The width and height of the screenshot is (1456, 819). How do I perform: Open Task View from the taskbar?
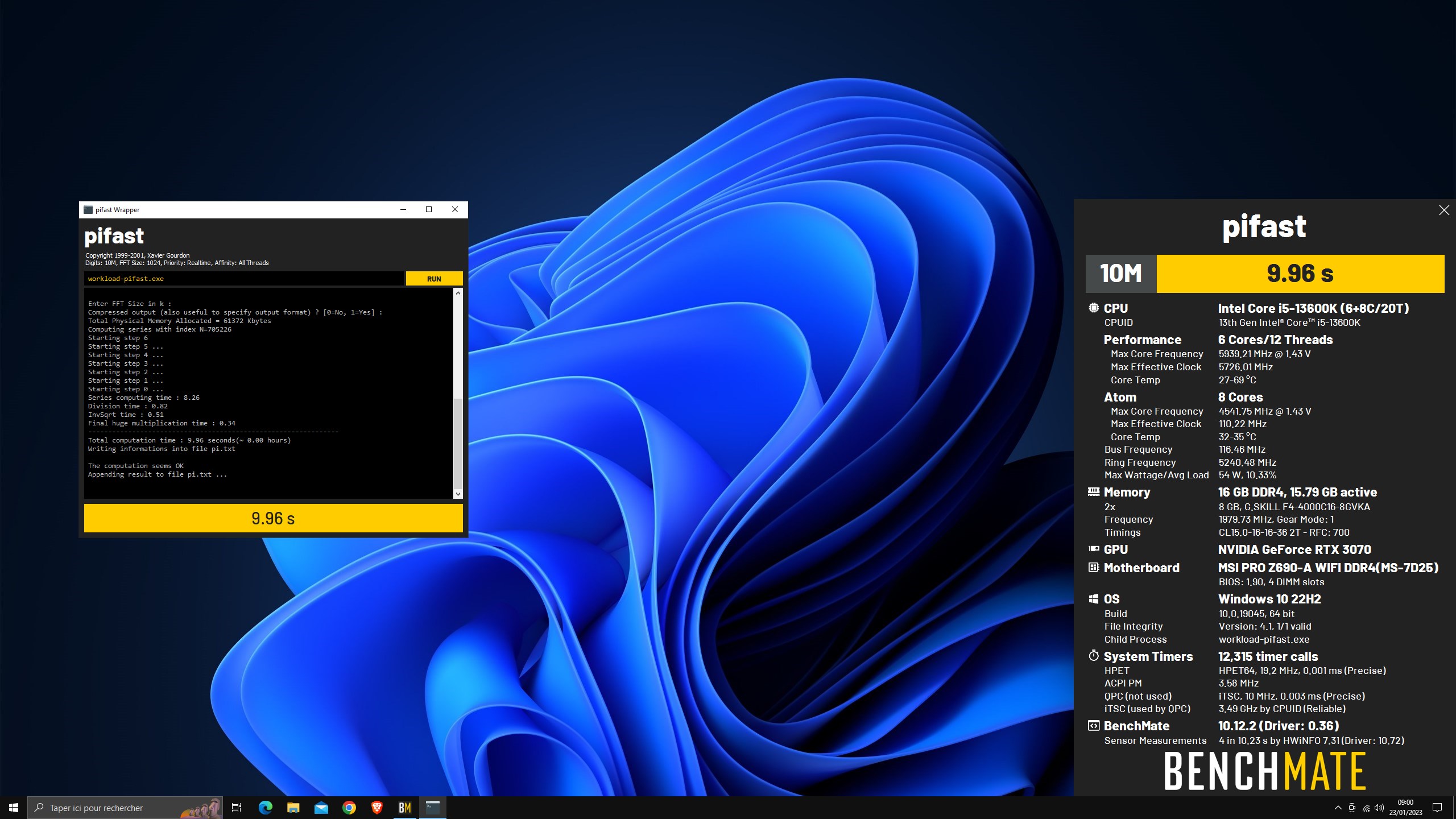coord(237,808)
